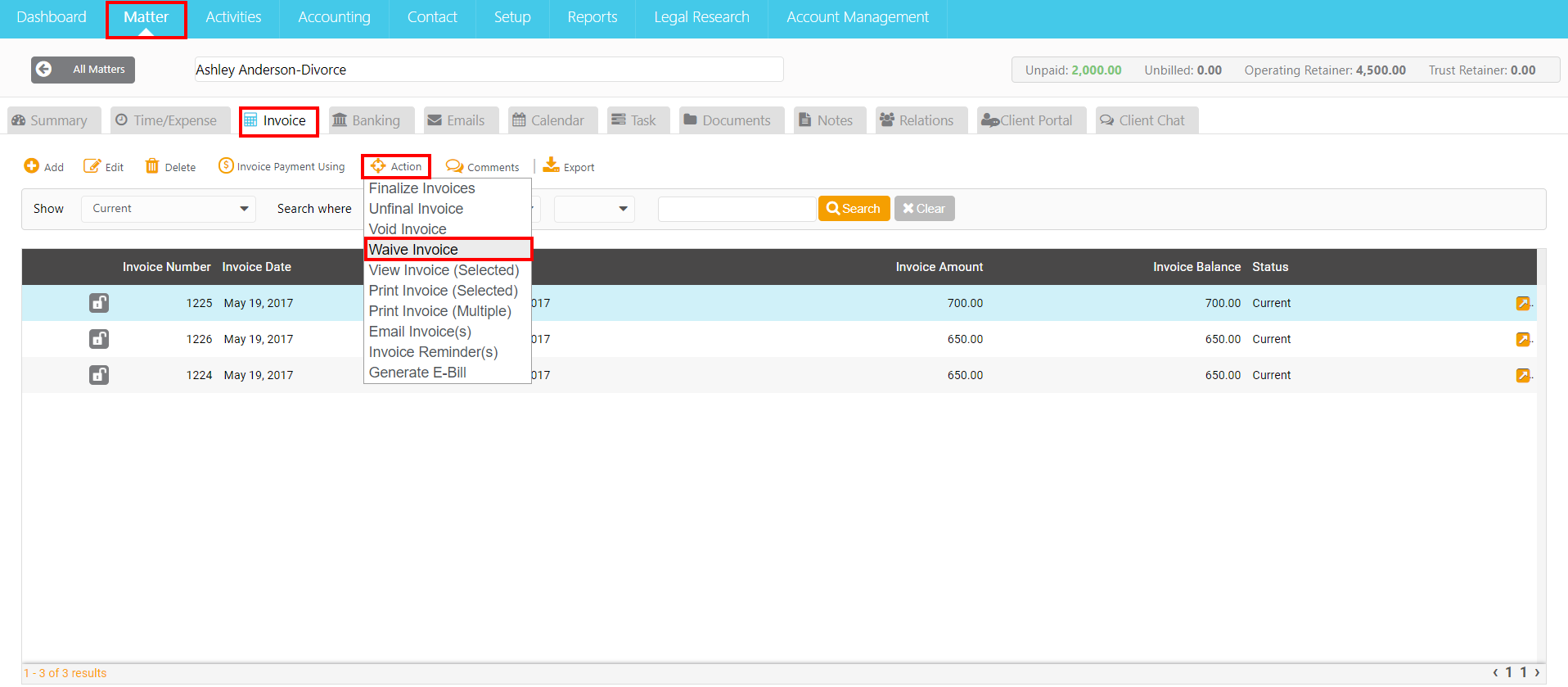Click the Edit pencil icon
This screenshot has width=1568, height=687.
92,166
